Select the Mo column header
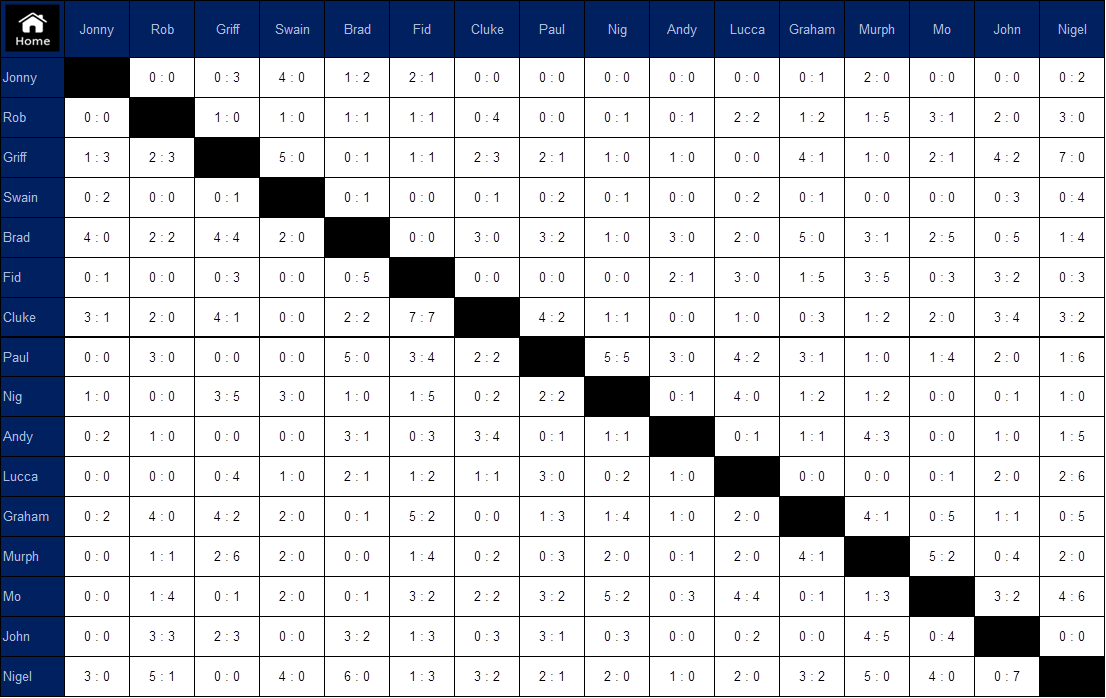This screenshot has width=1106, height=698. point(942,29)
